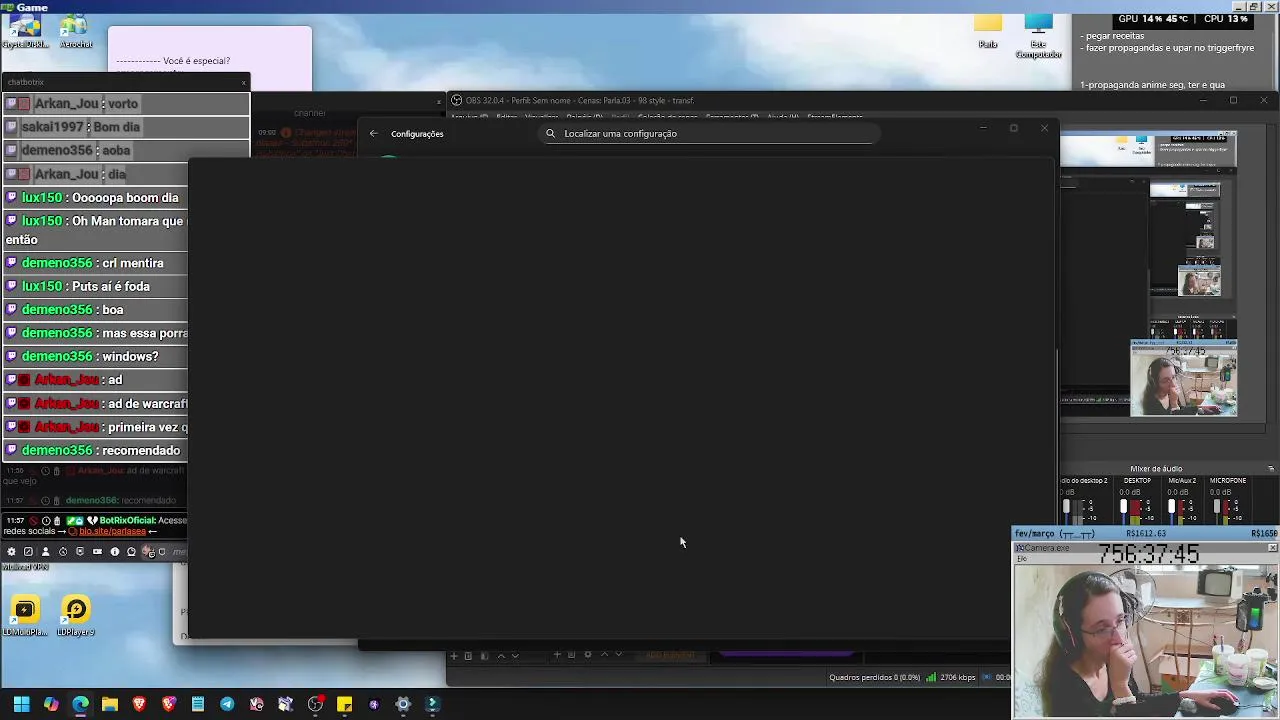Click the delete trash on BotRixOficial message
Viewport: 1280px width, 720px height.
pos(56,521)
